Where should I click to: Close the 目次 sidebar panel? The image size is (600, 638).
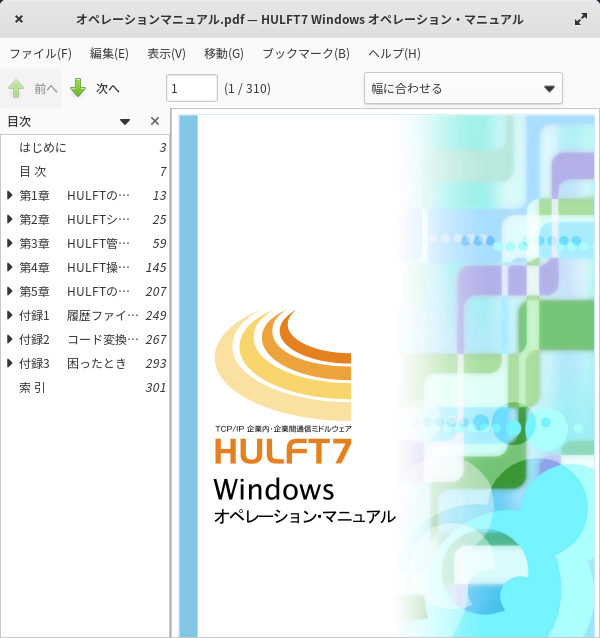click(155, 121)
